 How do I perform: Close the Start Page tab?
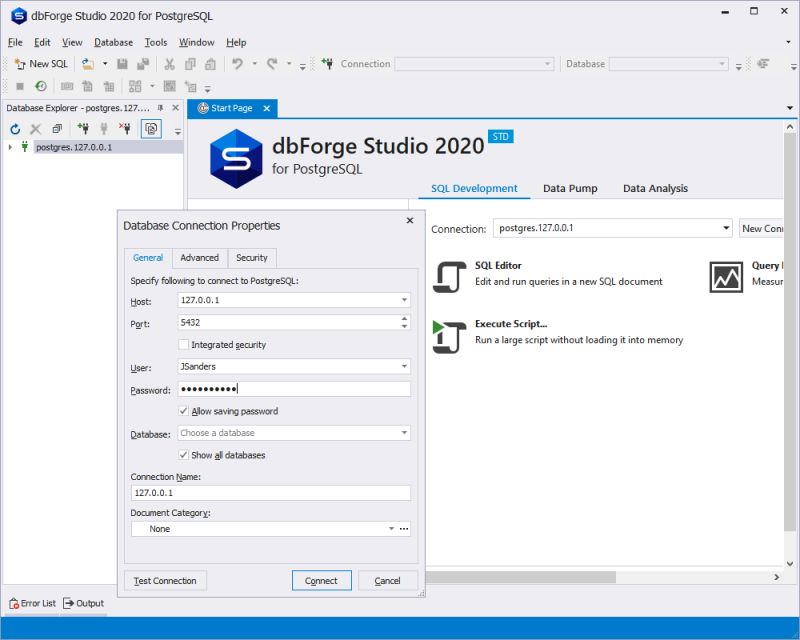pyautogui.click(x=266, y=108)
